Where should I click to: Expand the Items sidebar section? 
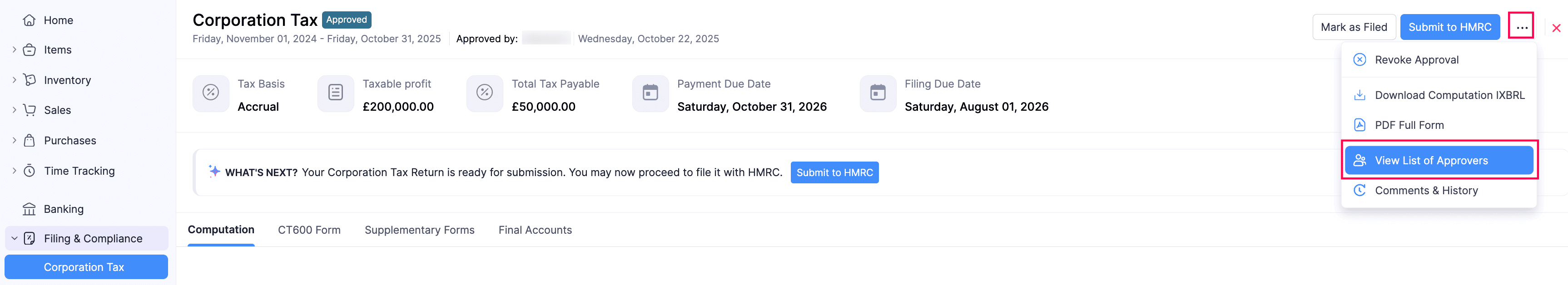(x=14, y=50)
